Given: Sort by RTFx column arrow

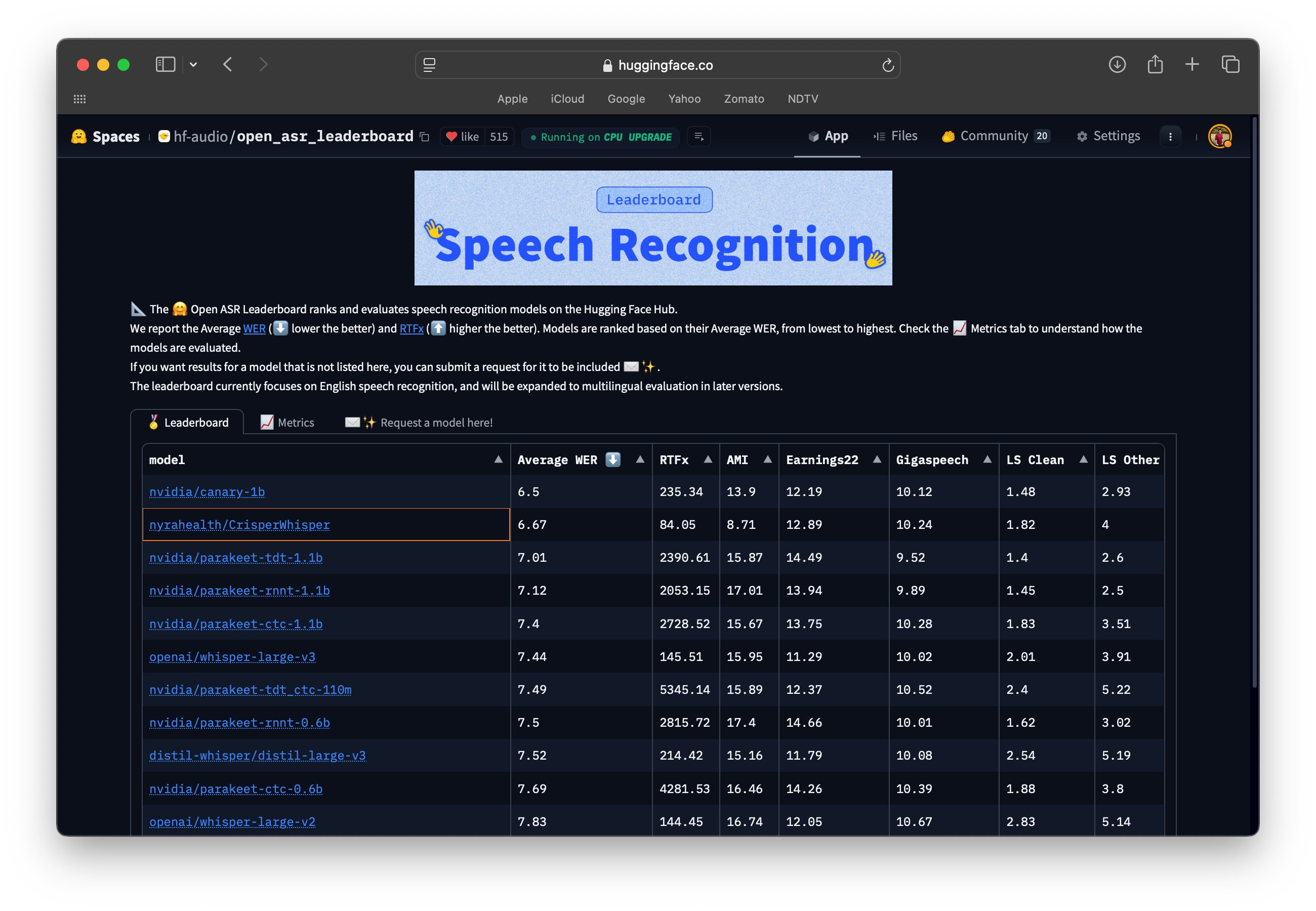Looking at the screenshot, I should click(x=708, y=460).
